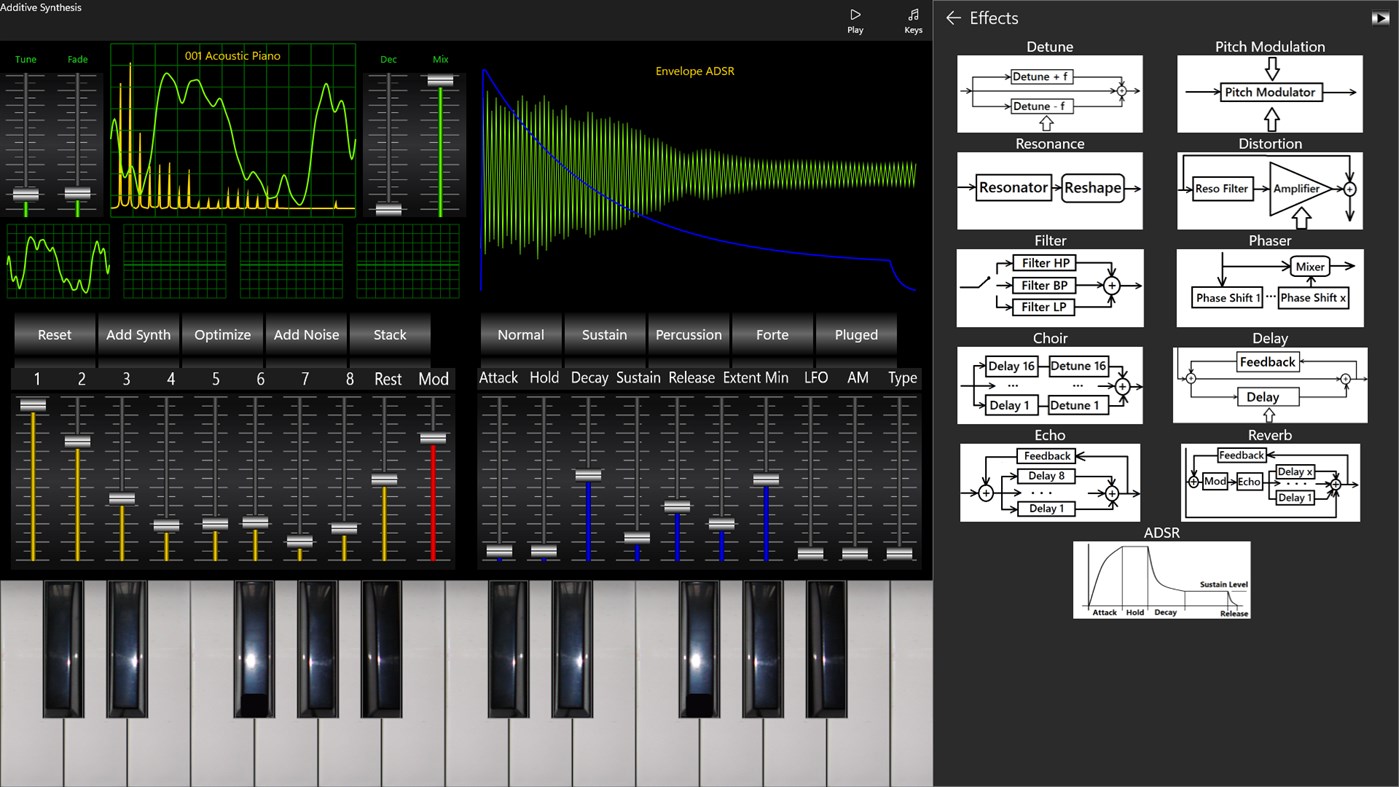Click the 001 Acoustic Piano preset name

[232, 56]
